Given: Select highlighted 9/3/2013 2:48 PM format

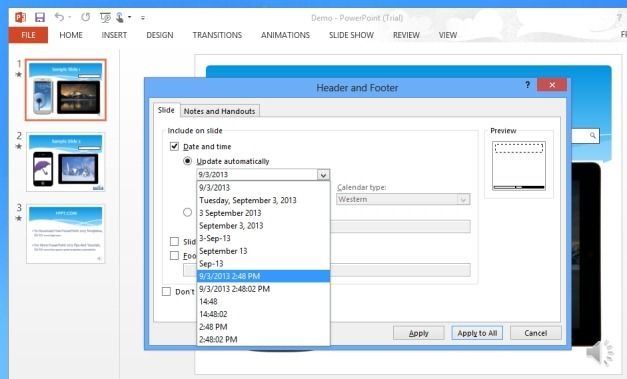Looking at the screenshot, I should (263, 276).
